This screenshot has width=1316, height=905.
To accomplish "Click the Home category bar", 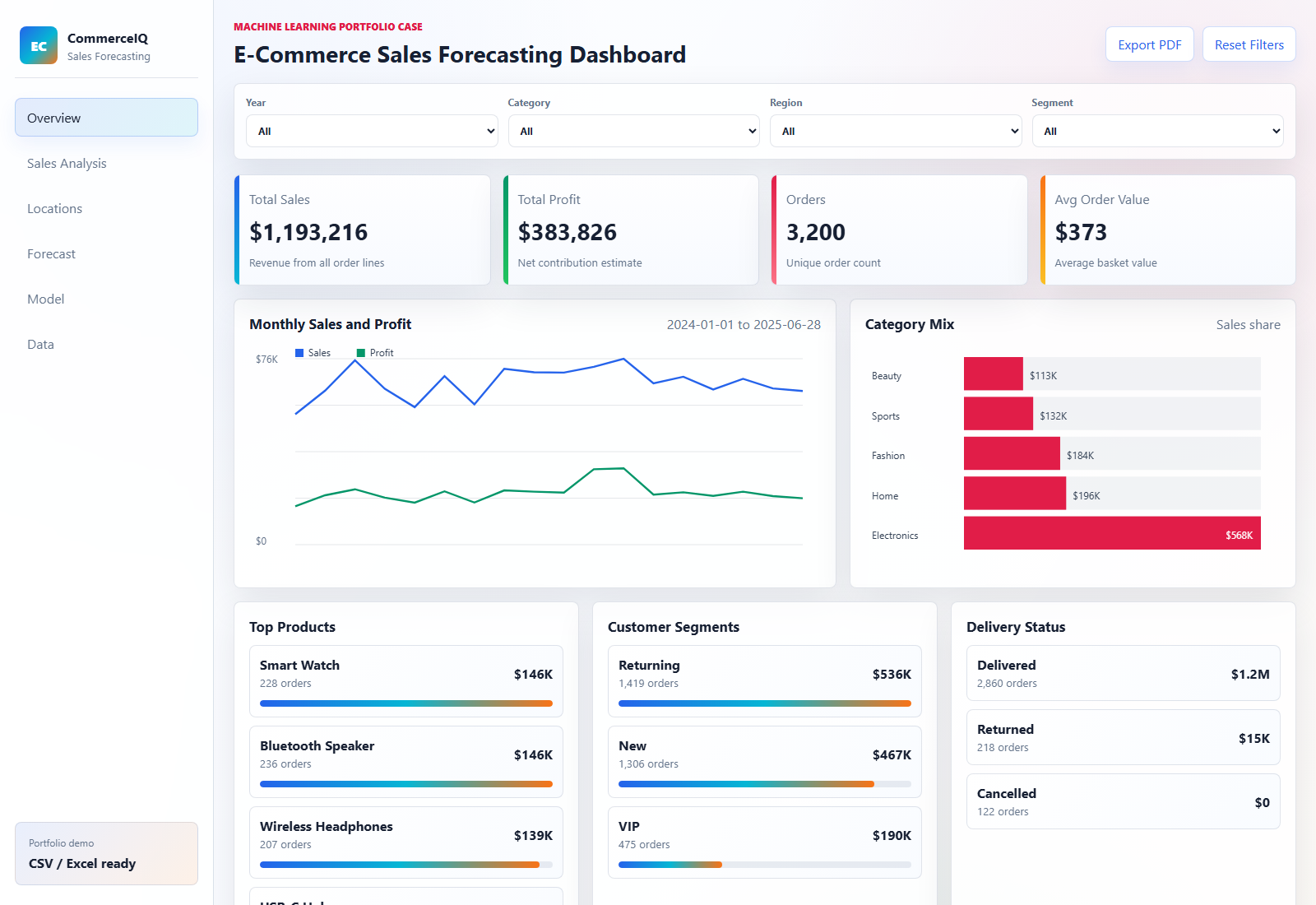I will point(1015,494).
